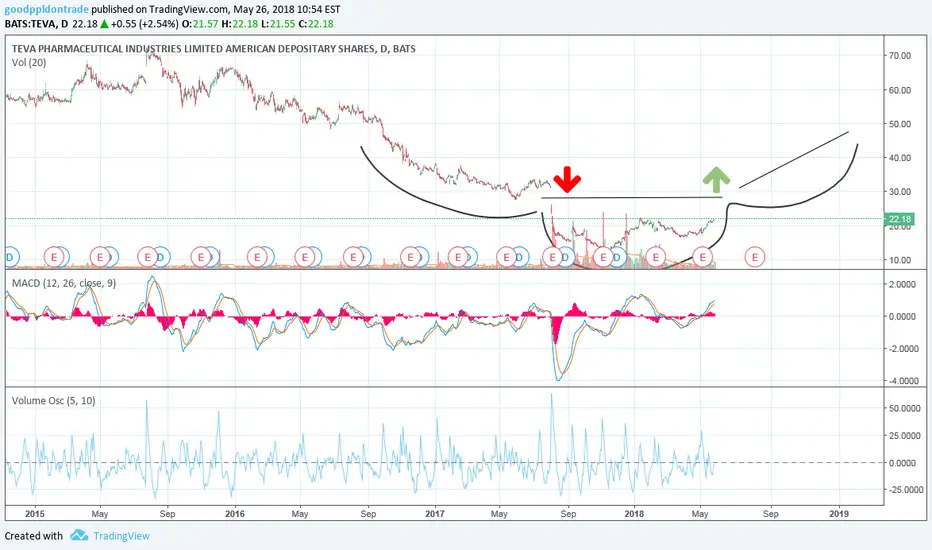Image resolution: width=932 pixels, height=550 pixels.
Task: Click the MACD (12, 26, close, 9) label
Action: (x=64, y=284)
